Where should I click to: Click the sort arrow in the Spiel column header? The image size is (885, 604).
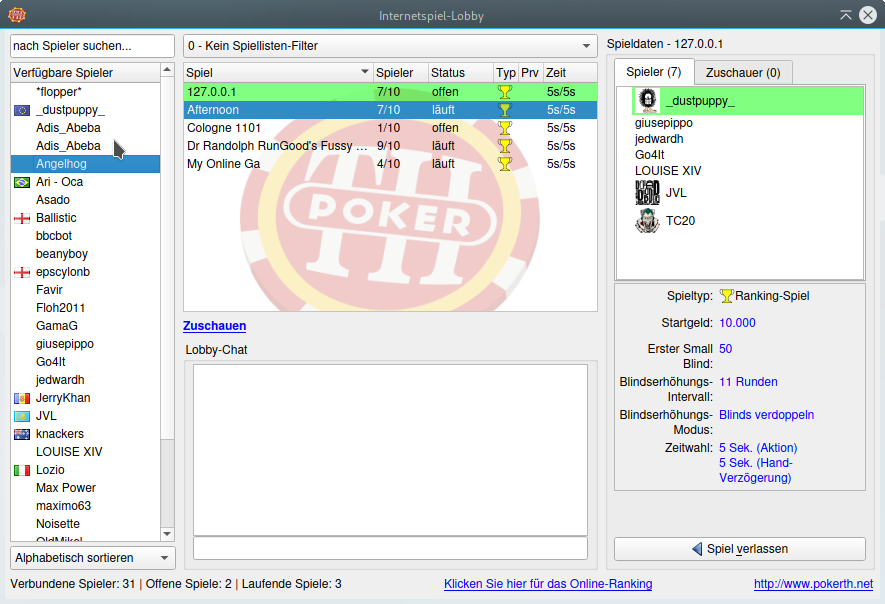365,72
